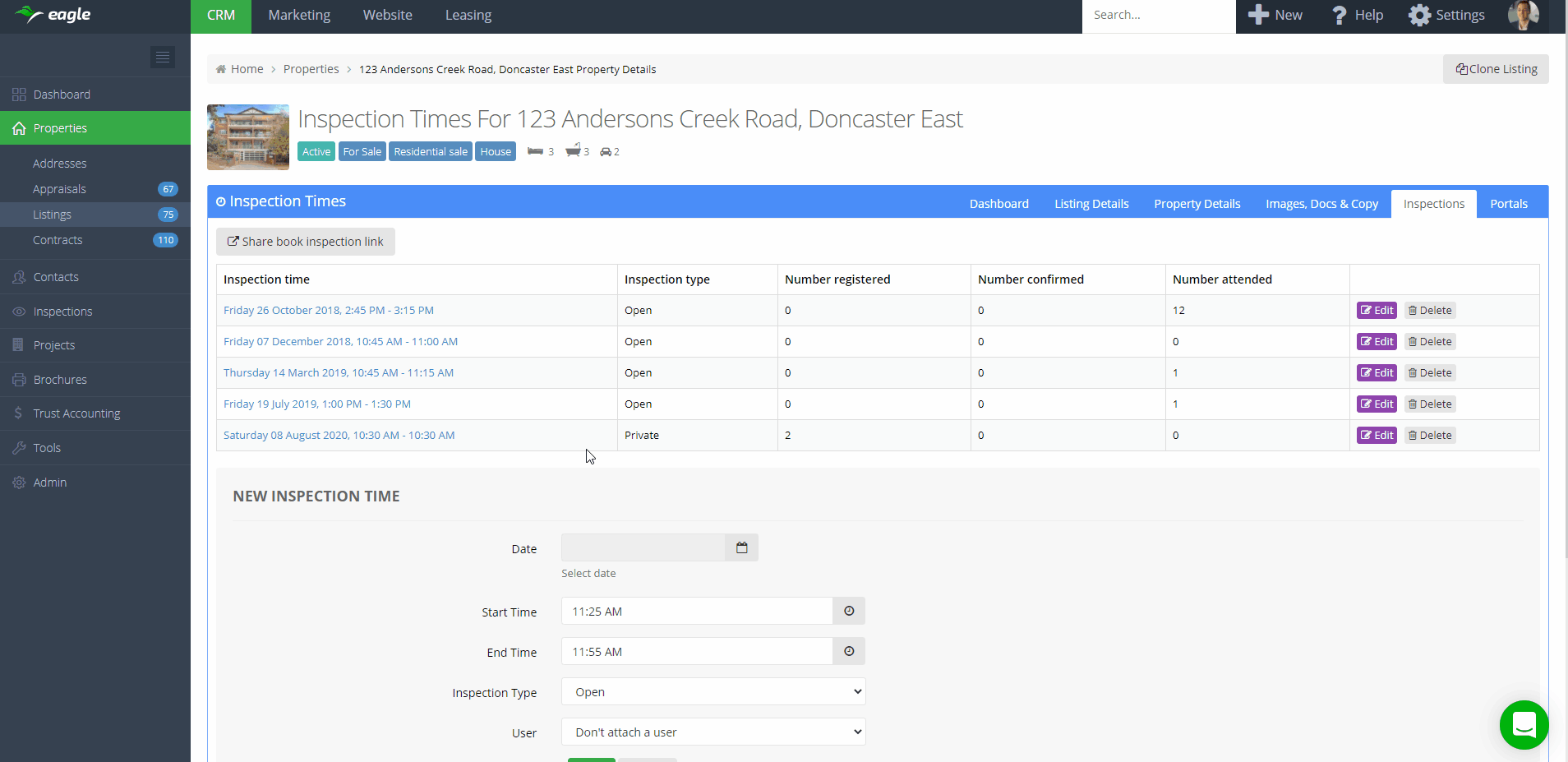
Task: Click the Help question mark icon
Action: 1340,16
